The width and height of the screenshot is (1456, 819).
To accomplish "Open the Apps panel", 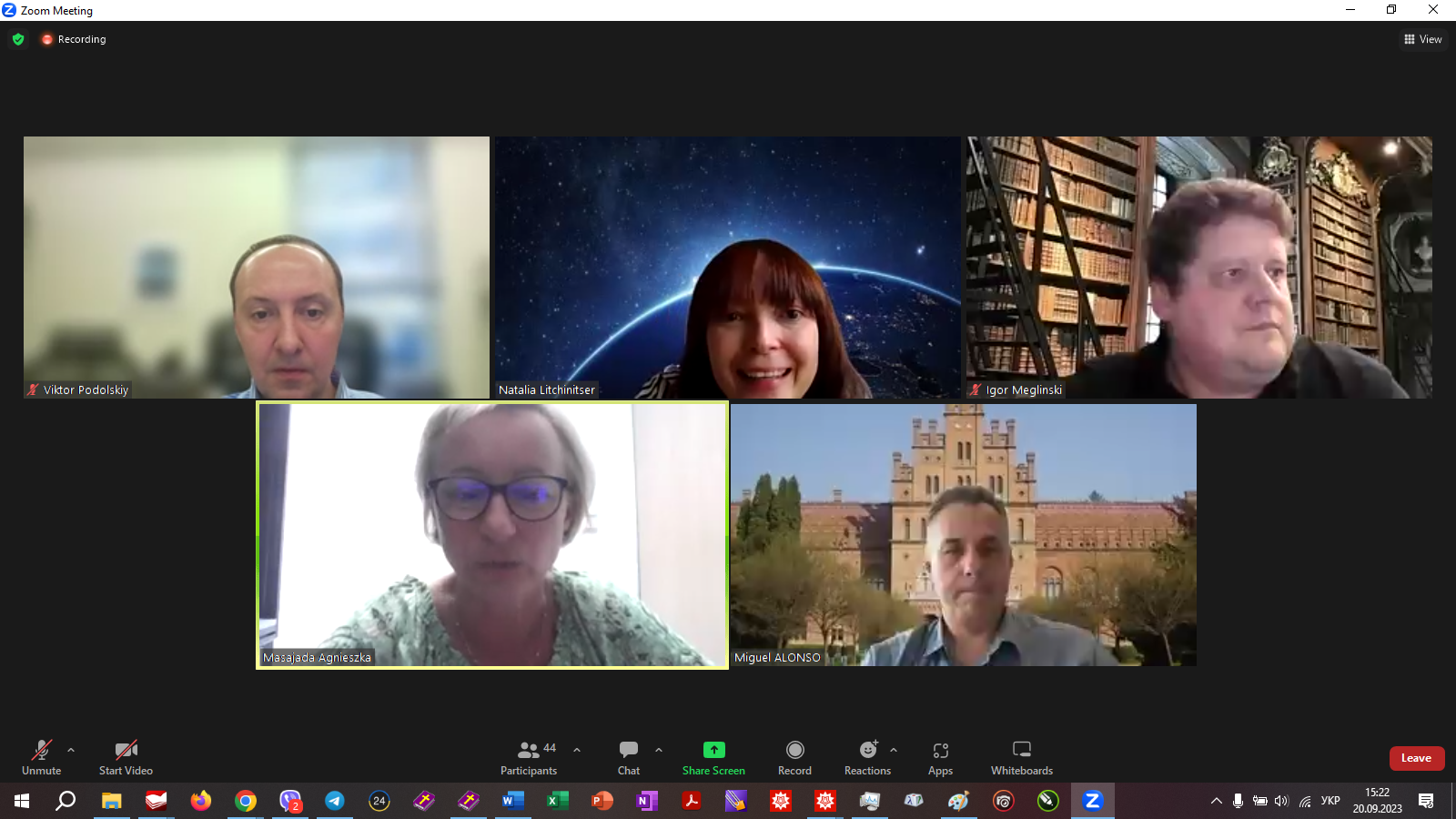I will [x=941, y=757].
